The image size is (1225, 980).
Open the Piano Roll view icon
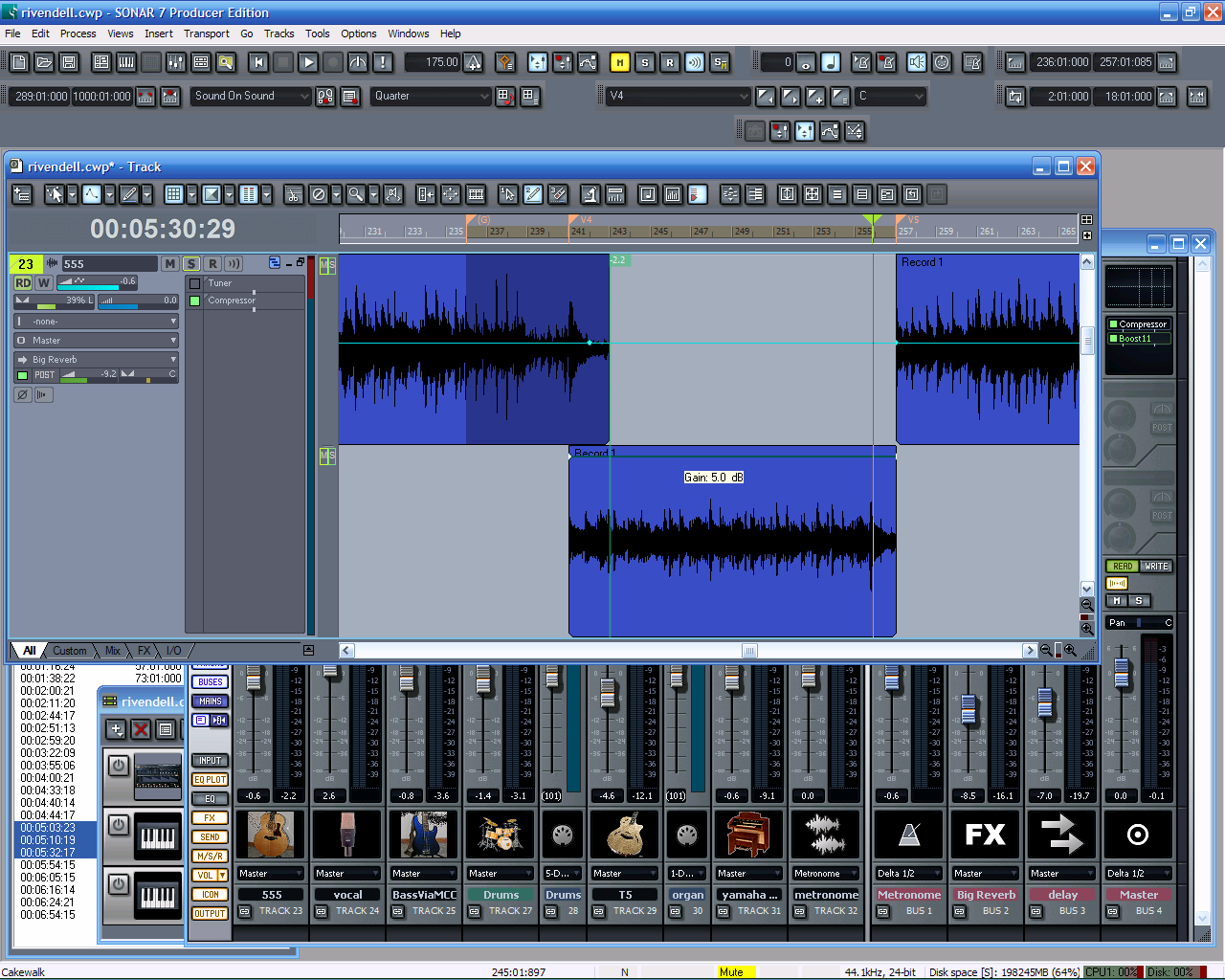(x=126, y=62)
